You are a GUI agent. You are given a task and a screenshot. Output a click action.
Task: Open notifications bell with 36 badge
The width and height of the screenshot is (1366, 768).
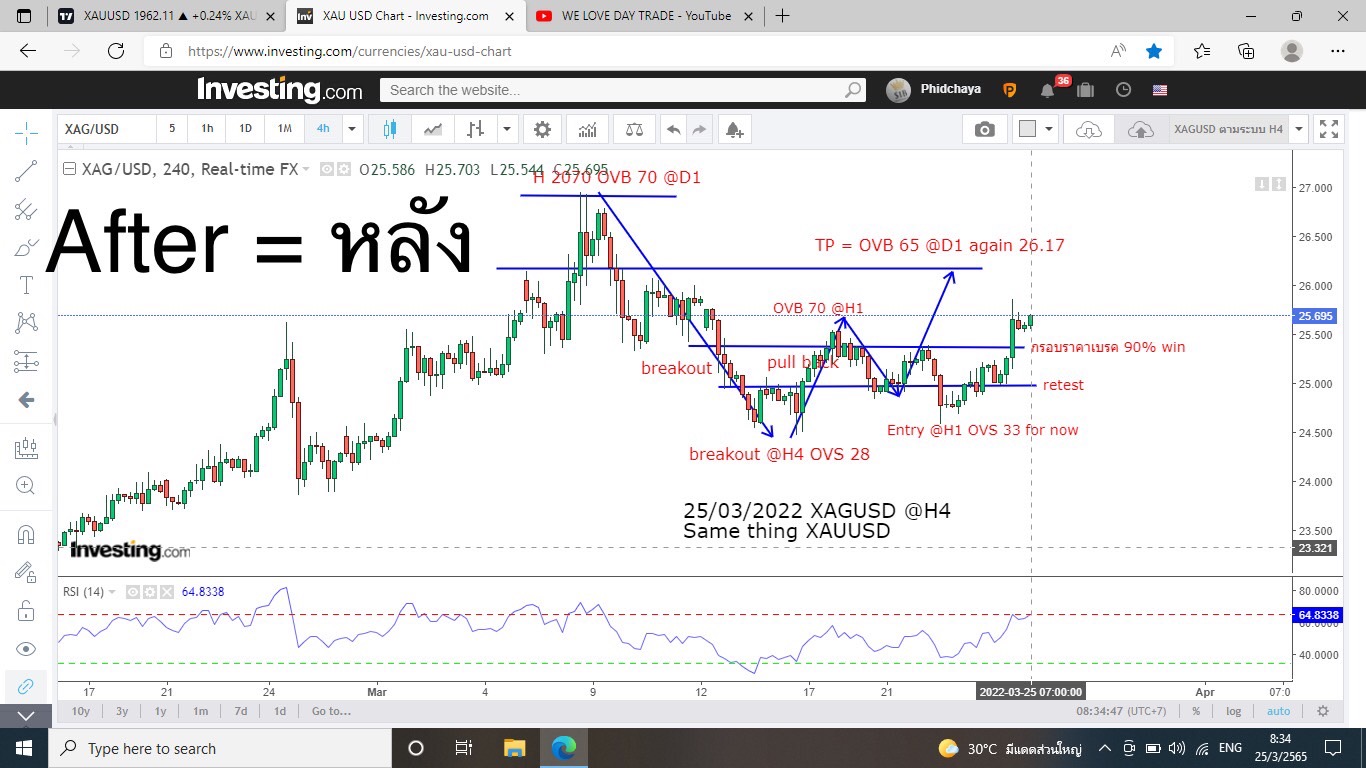[1047, 90]
